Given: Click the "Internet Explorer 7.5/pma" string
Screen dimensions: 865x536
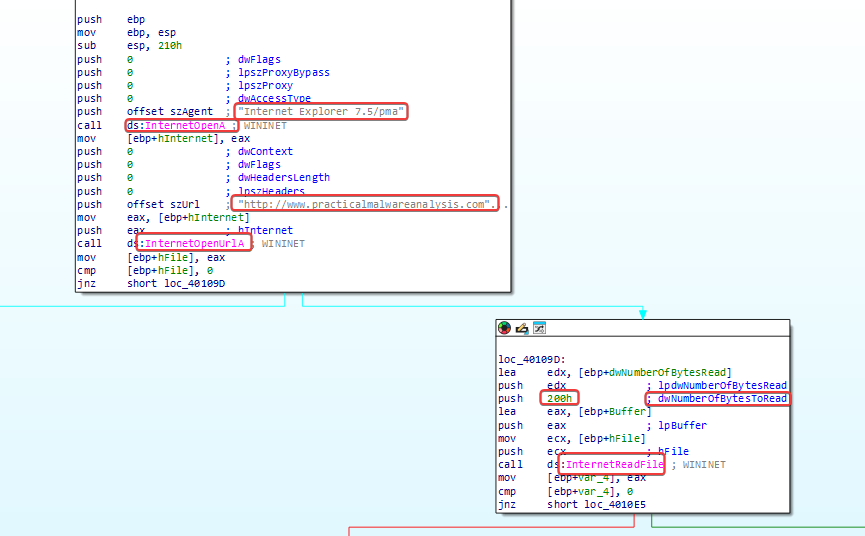Looking at the screenshot, I should click(x=321, y=111).
